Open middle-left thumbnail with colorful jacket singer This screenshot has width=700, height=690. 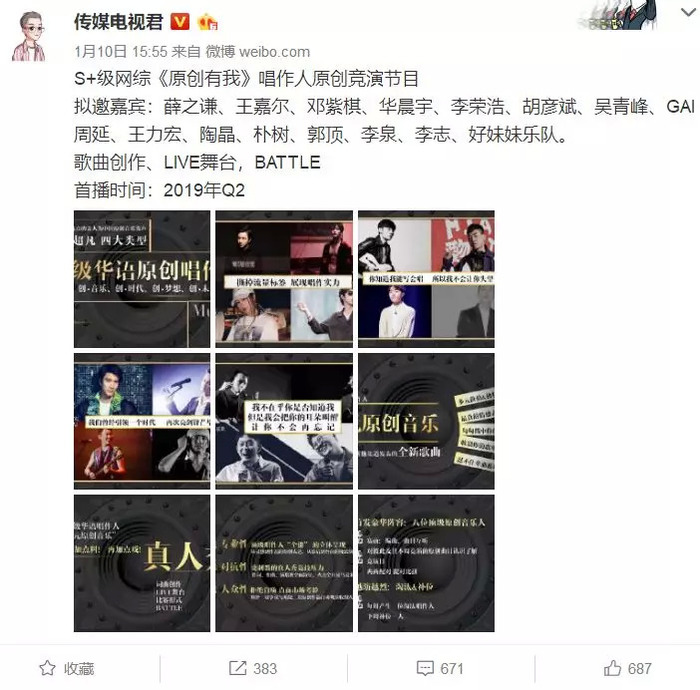pyautogui.click(x=142, y=421)
